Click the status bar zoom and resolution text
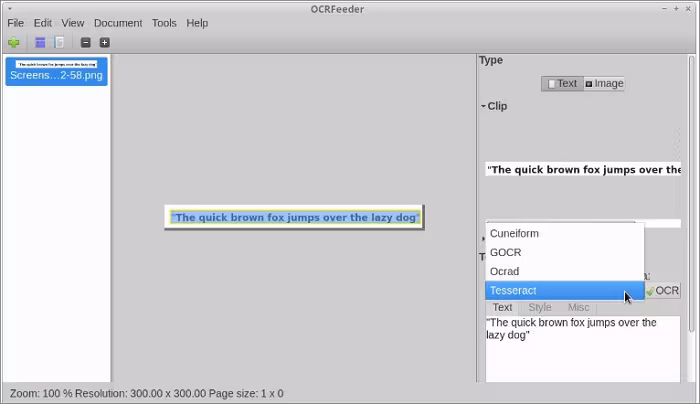The width and height of the screenshot is (700, 404). click(146, 393)
